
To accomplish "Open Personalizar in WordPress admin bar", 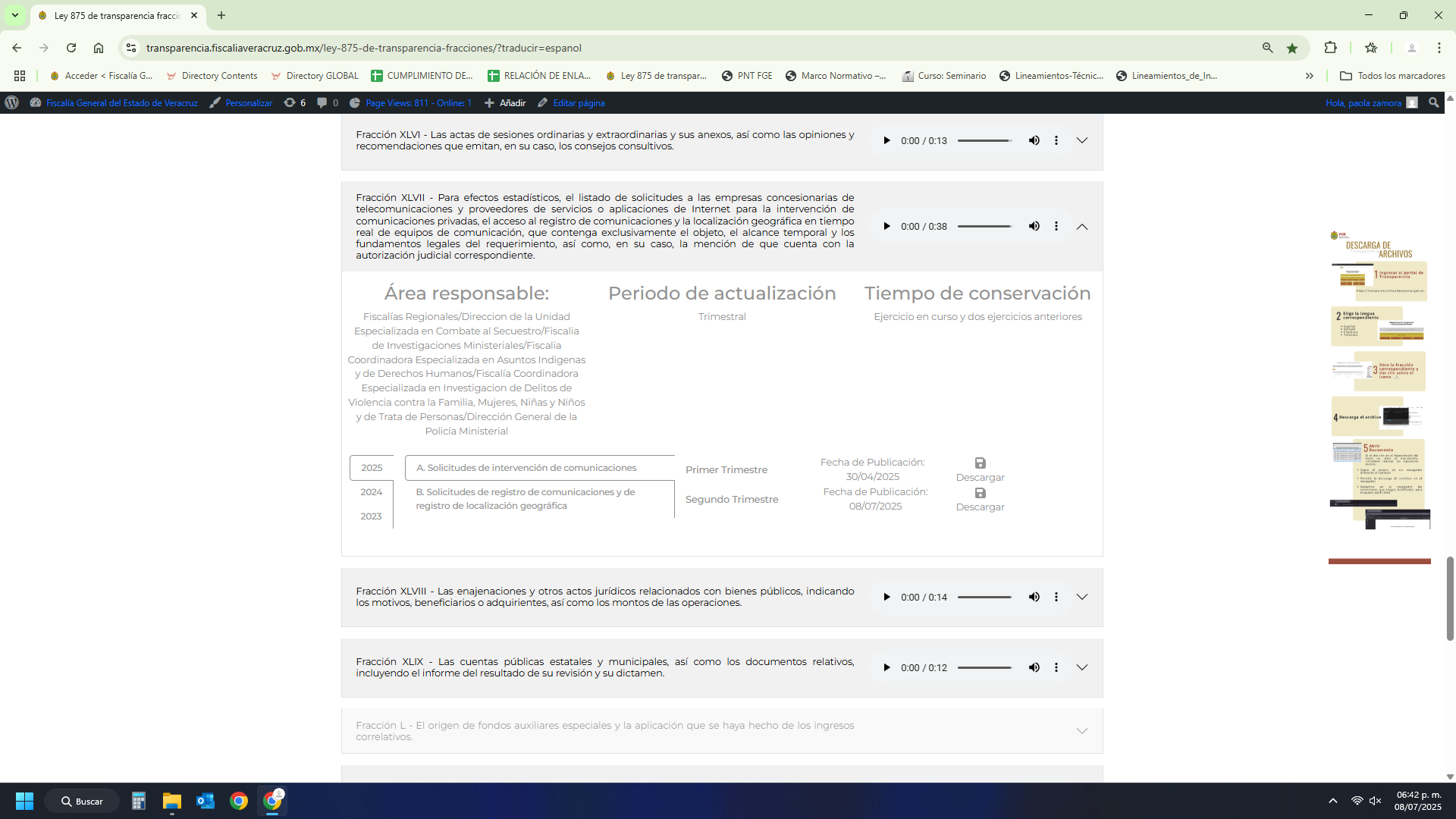I will pos(248,103).
